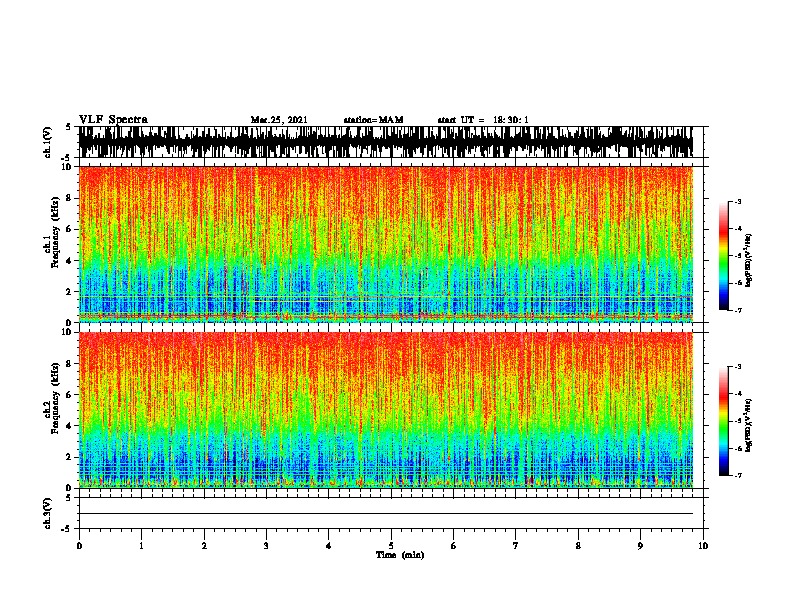The image size is (792, 612).
Task: Click the log(PSD) label beside ch.2 colorbar
Action: click(748, 425)
